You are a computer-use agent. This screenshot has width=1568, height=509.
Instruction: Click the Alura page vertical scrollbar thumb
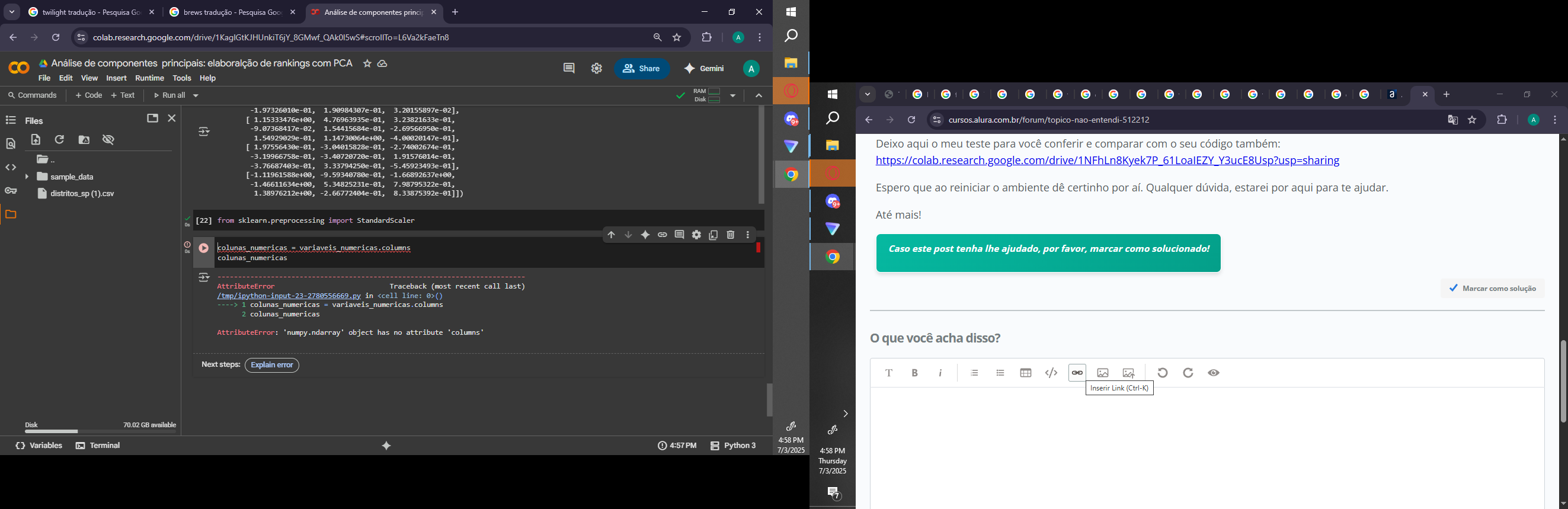1563,382
